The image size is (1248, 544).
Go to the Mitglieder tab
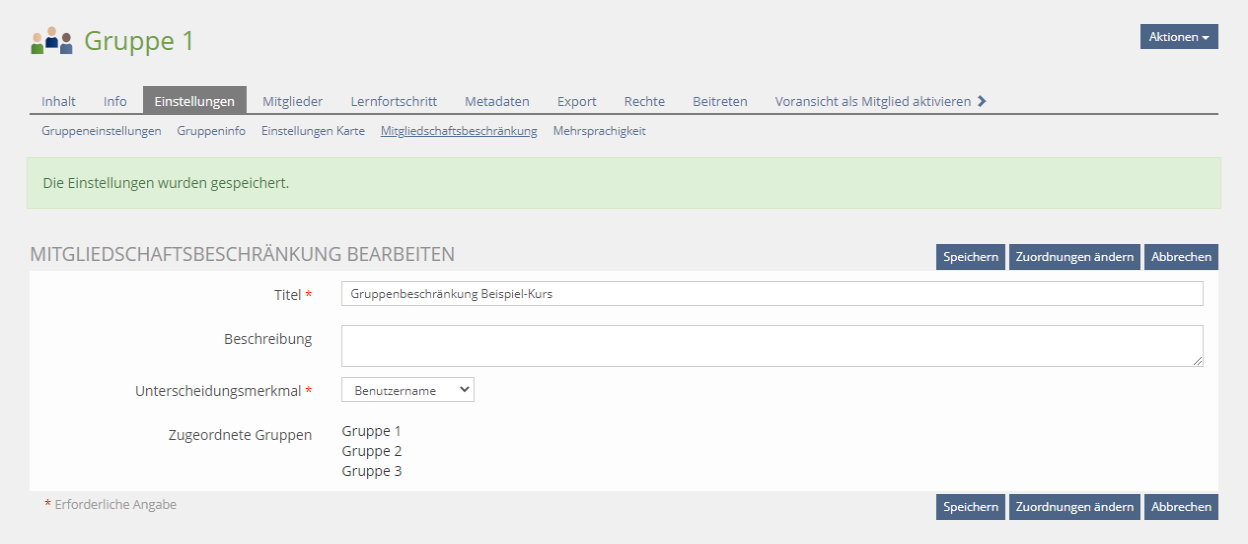coord(292,101)
